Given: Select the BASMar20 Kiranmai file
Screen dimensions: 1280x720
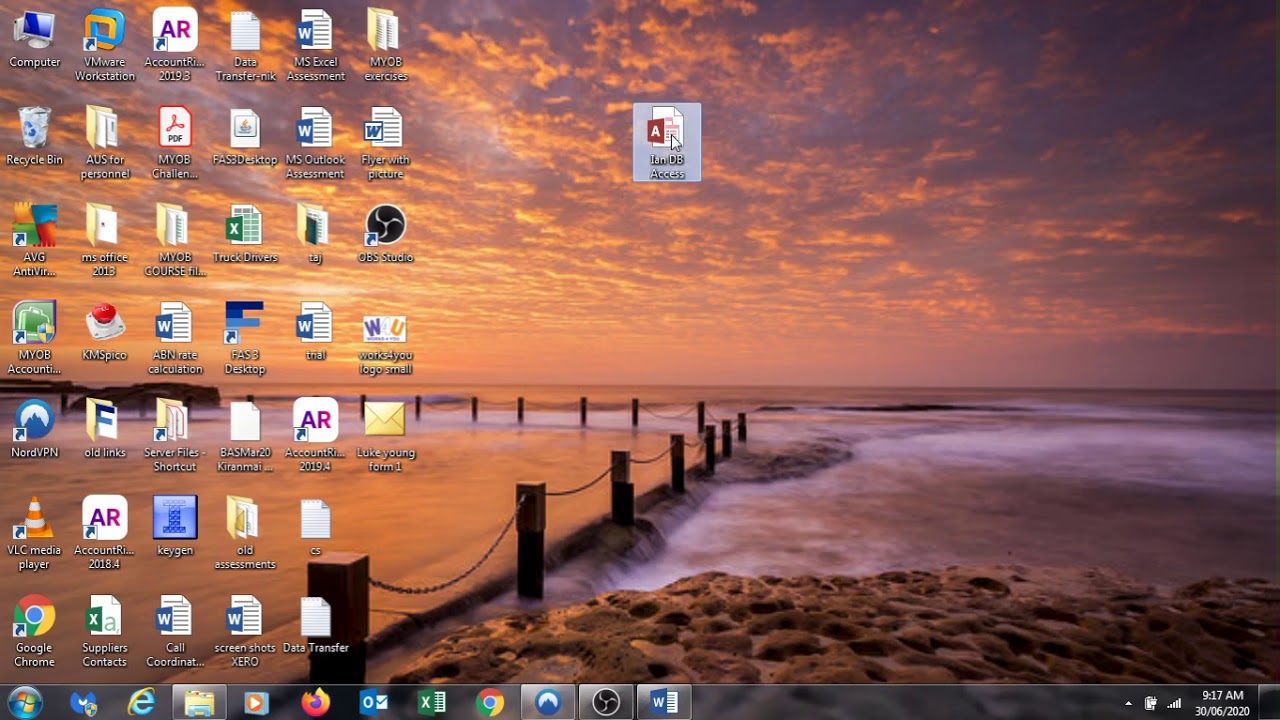Looking at the screenshot, I should click(x=245, y=436).
